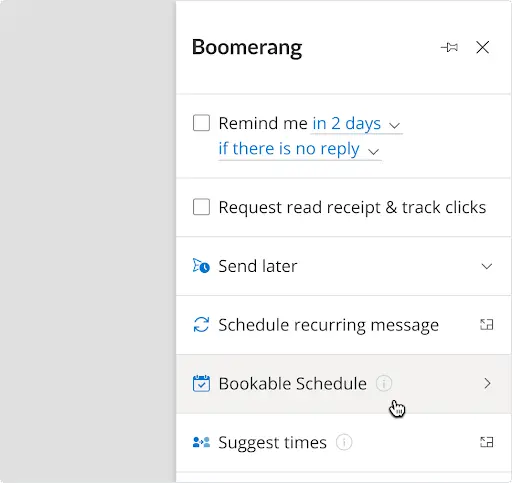
Task: Choose the Suggest times option
Action: point(343,443)
